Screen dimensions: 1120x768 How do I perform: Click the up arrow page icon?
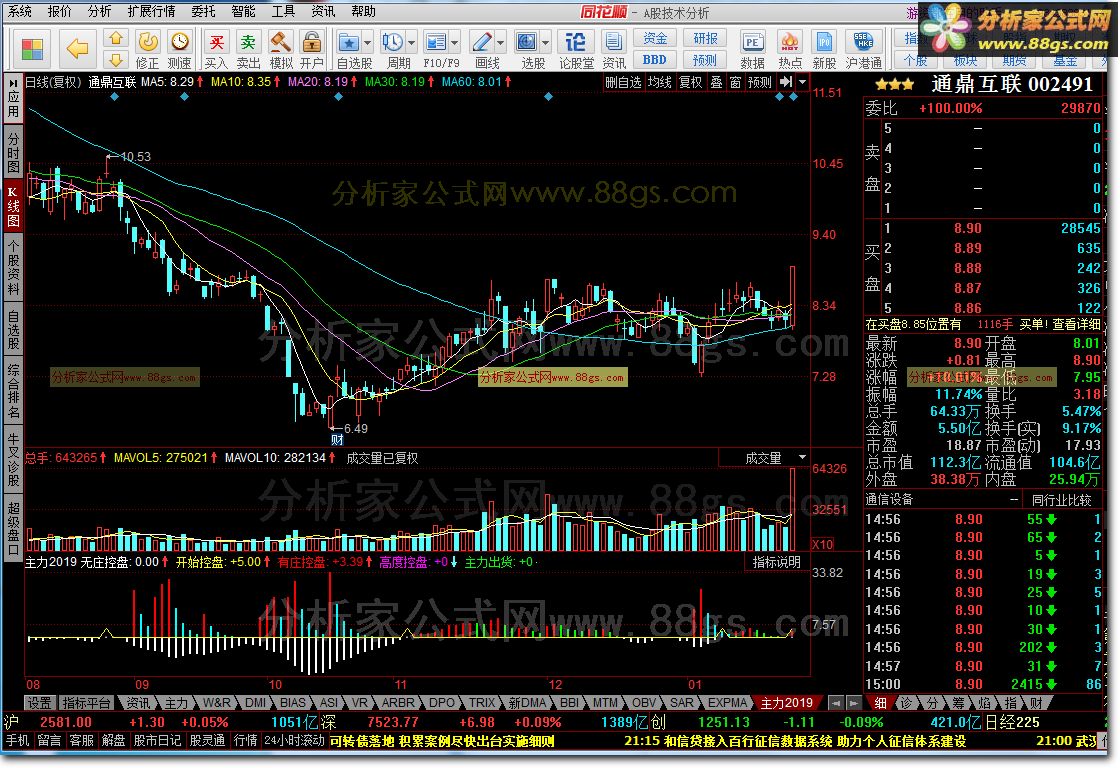click(x=115, y=38)
